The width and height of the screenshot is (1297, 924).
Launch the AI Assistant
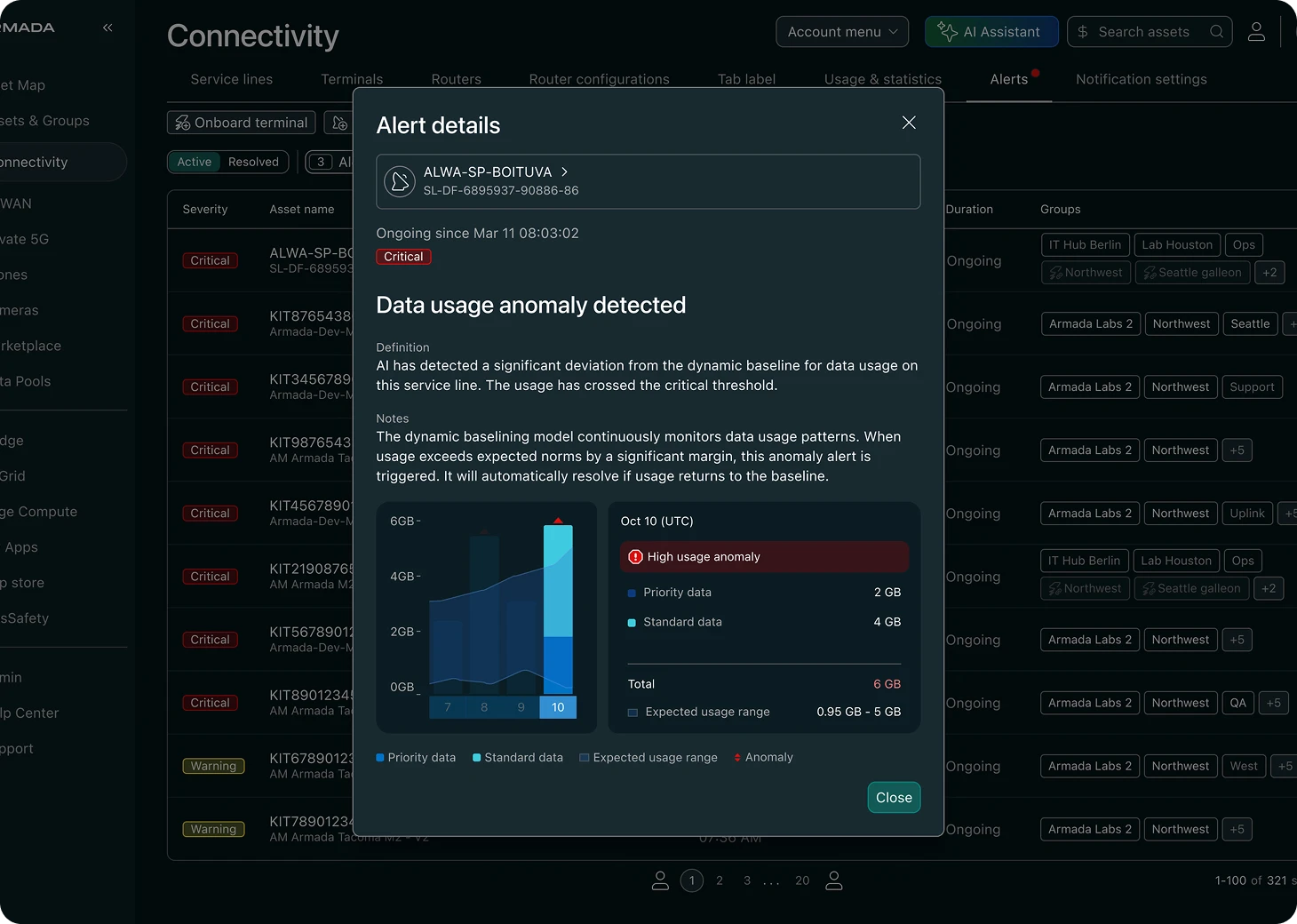(991, 32)
